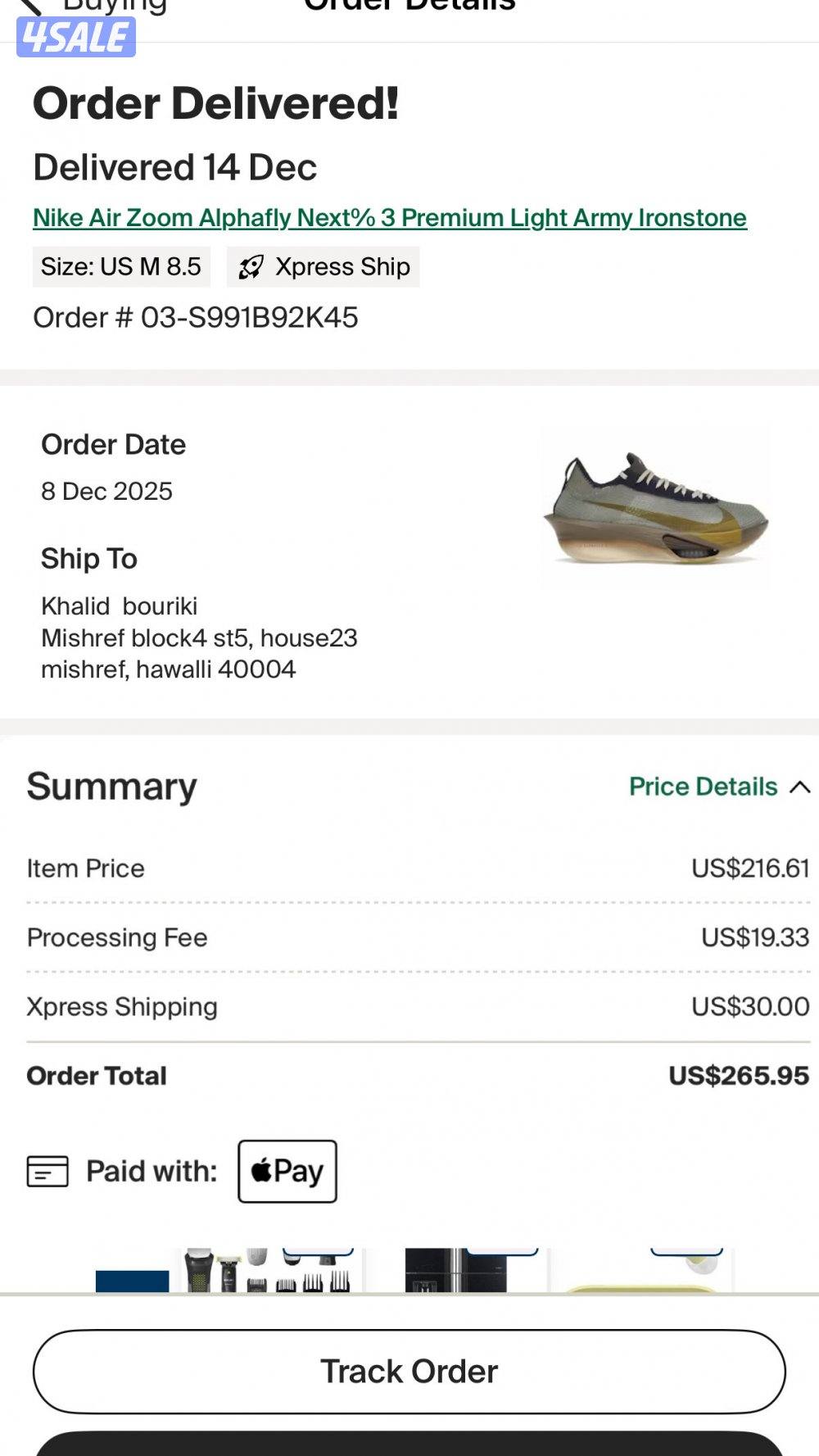Click the upward chevron beside Price Details
The image size is (819, 1456).
800,787
